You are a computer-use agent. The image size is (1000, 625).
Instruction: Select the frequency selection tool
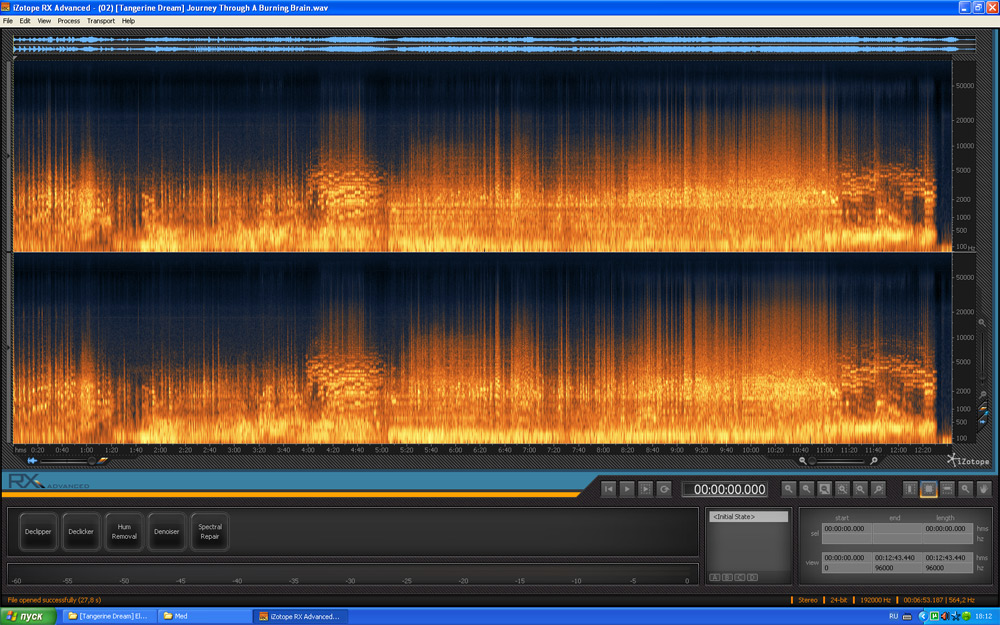(x=947, y=489)
